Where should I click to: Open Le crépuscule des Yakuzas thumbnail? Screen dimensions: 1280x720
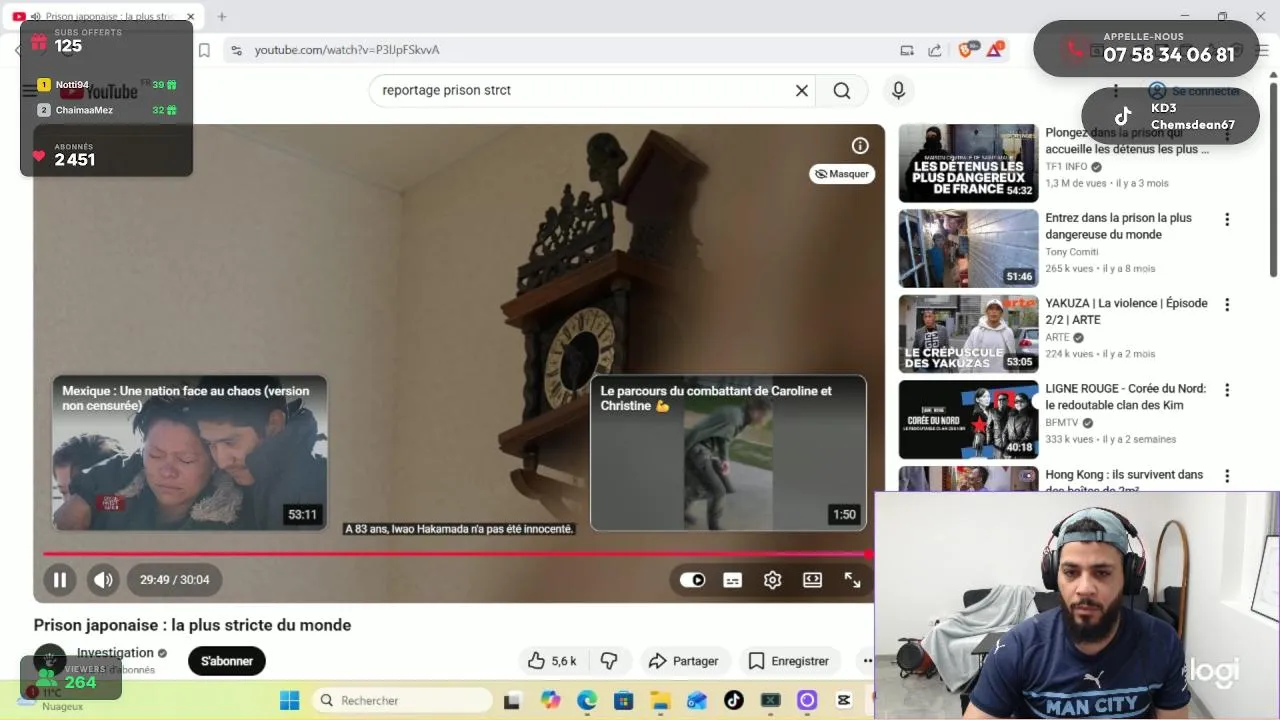tap(968, 333)
